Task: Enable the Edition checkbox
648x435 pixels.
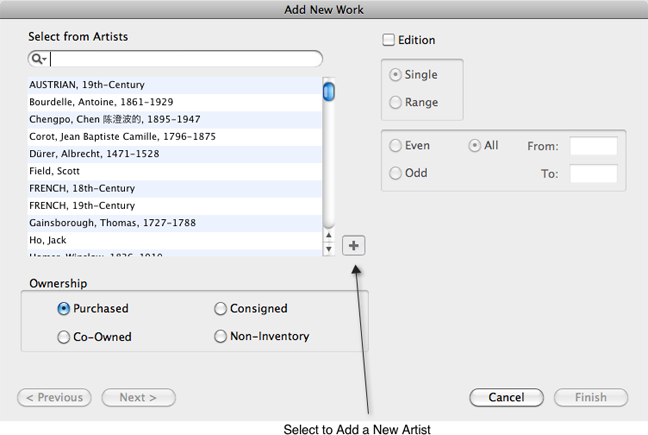Action: 388,41
